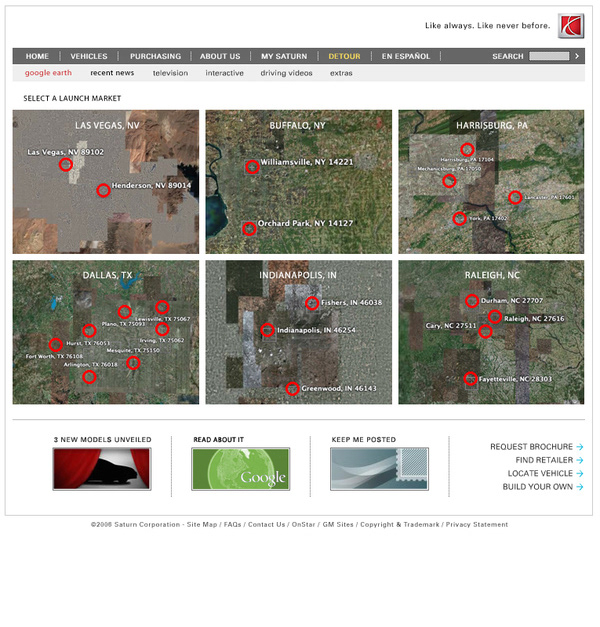The height and width of the screenshot is (627, 600).
Task: Open the ABOUT US menu
Action: pos(220,56)
